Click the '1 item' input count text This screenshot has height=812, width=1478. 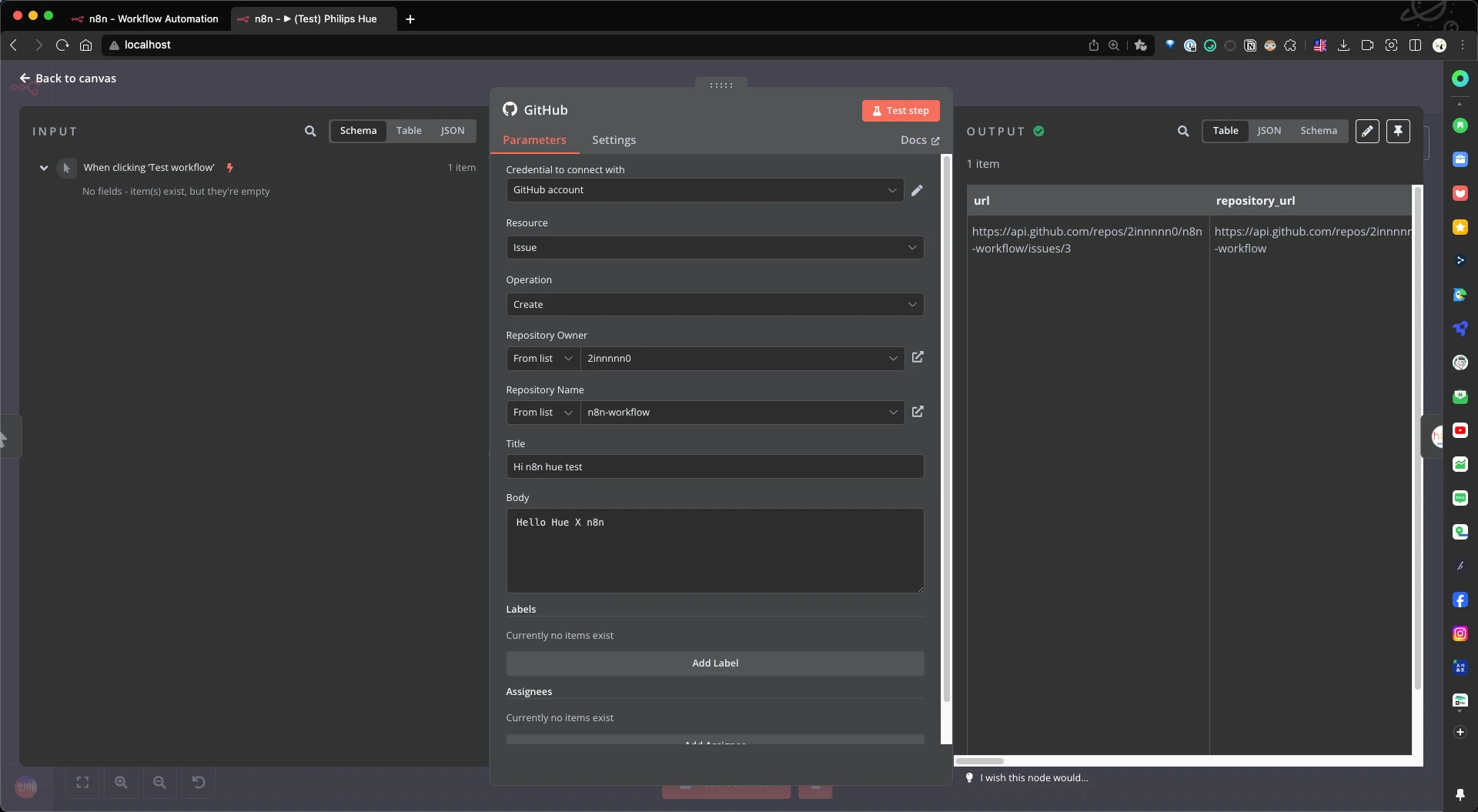[461, 167]
